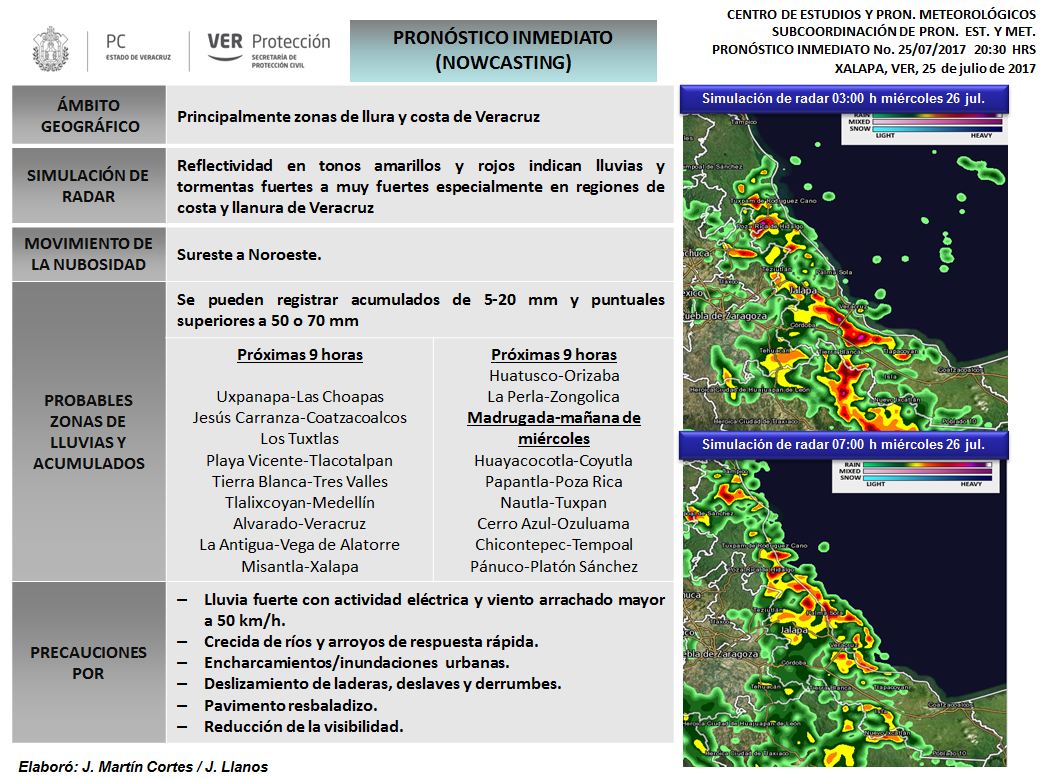Click the VER Protección Civil logo
The image size is (1041, 779).
tap(270, 44)
